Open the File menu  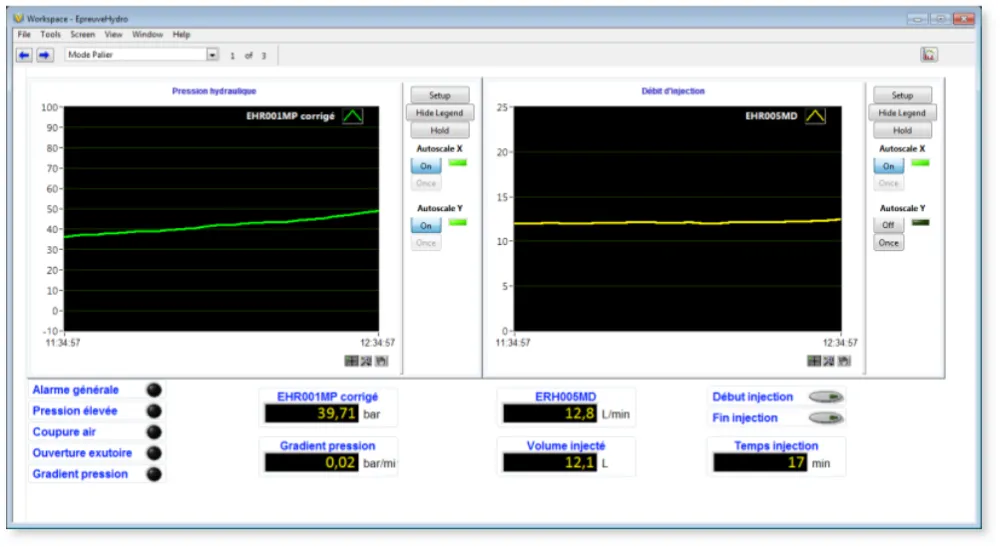pyautogui.click(x=24, y=34)
